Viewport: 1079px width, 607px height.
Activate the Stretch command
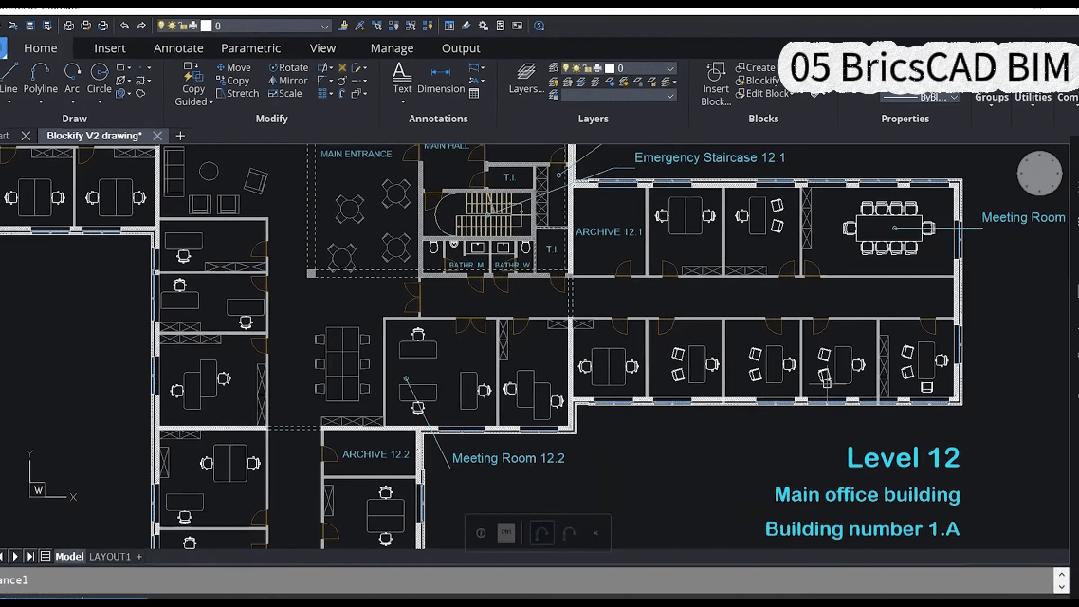pyautogui.click(x=237, y=94)
